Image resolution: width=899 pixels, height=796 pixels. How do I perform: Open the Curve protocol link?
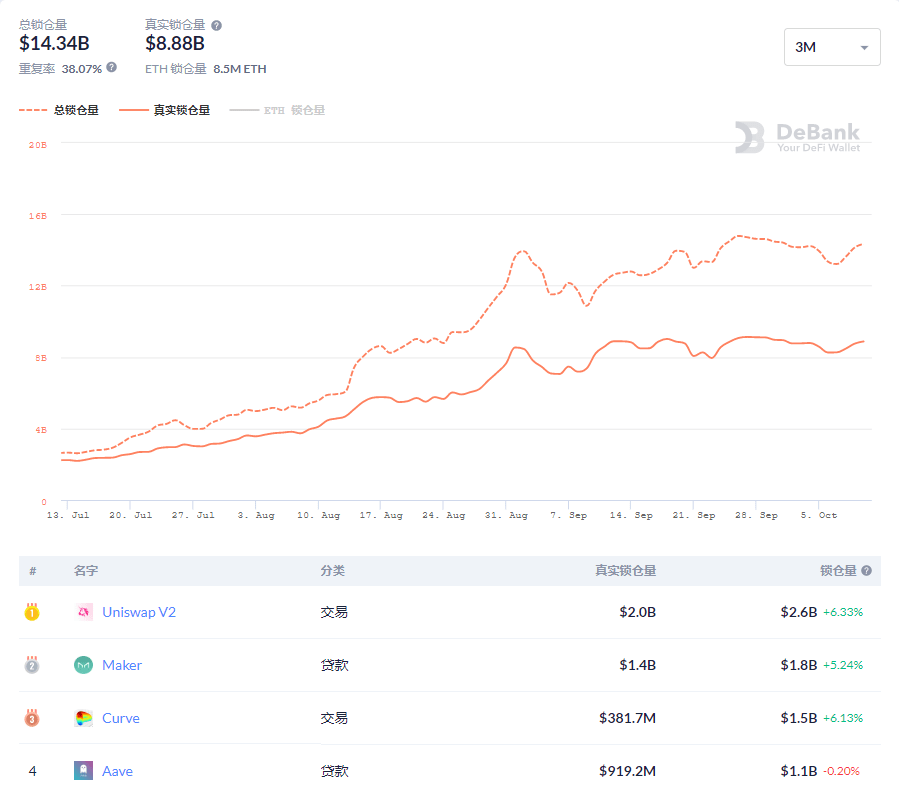point(120,718)
